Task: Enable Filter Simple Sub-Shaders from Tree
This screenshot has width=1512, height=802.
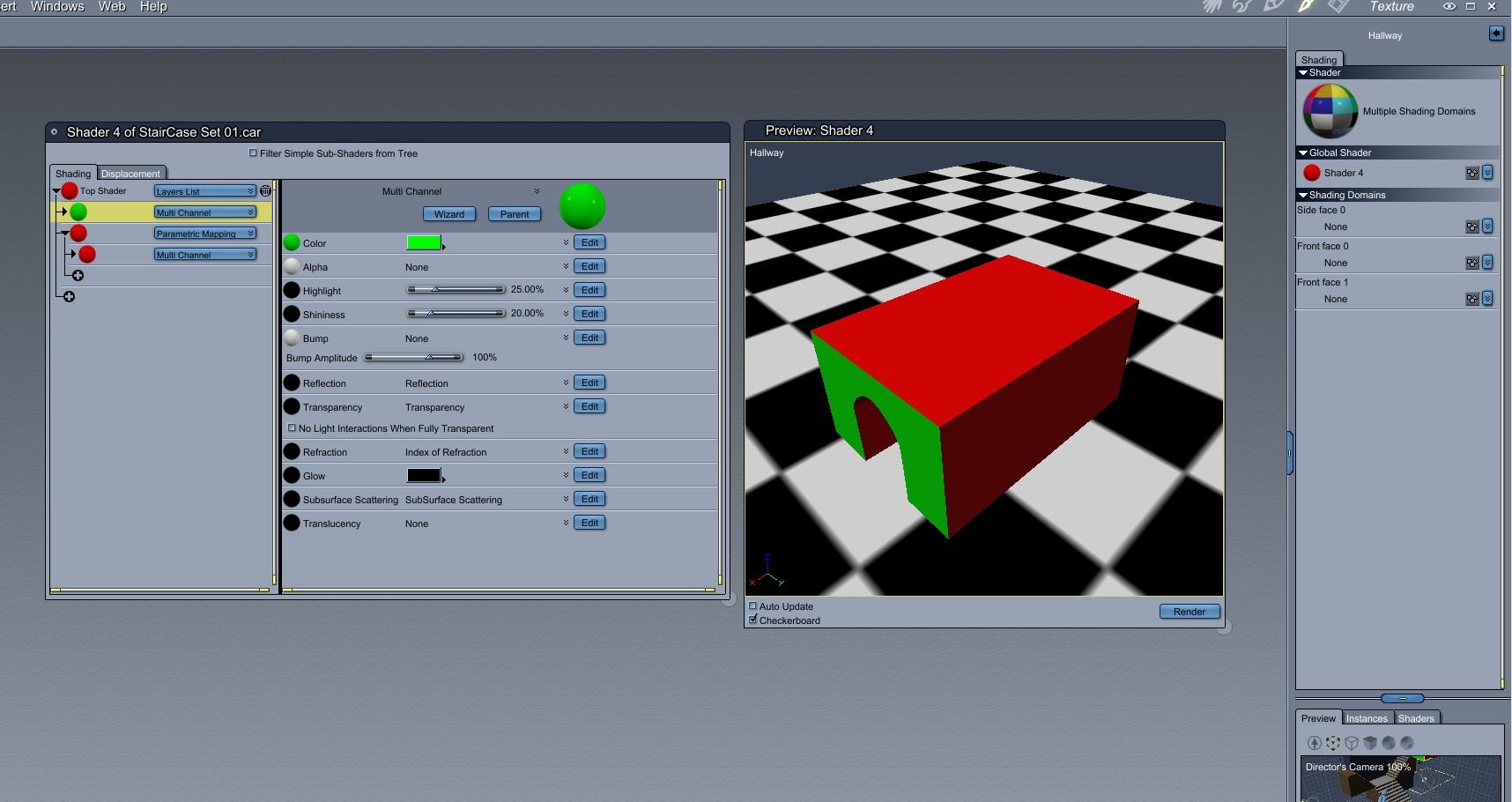Action: (x=253, y=153)
